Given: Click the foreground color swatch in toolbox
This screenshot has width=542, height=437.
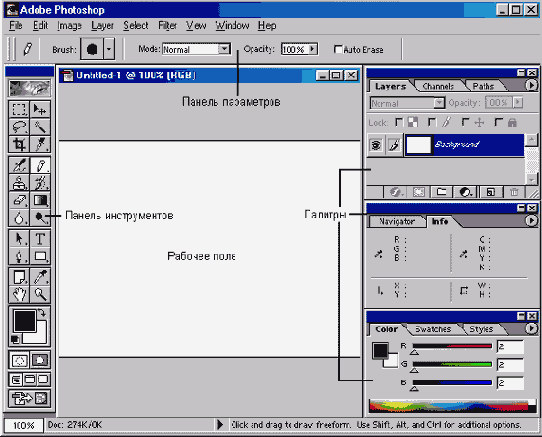Looking at the screenshot, I should click(25, 320).
